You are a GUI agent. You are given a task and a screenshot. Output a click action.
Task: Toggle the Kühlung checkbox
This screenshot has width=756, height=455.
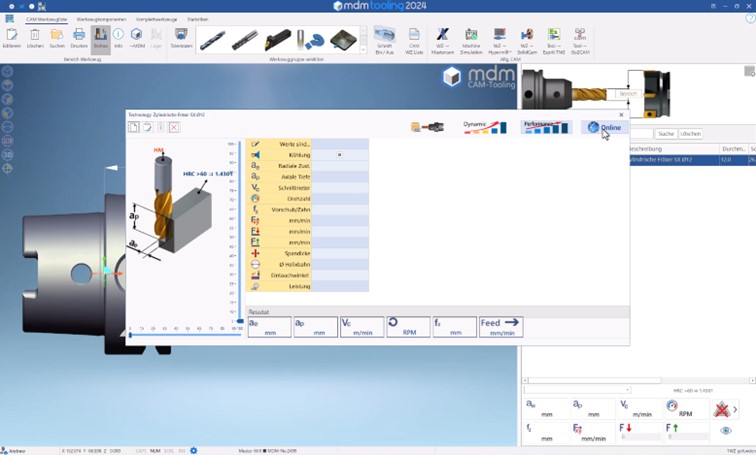[x=339, y=155]
